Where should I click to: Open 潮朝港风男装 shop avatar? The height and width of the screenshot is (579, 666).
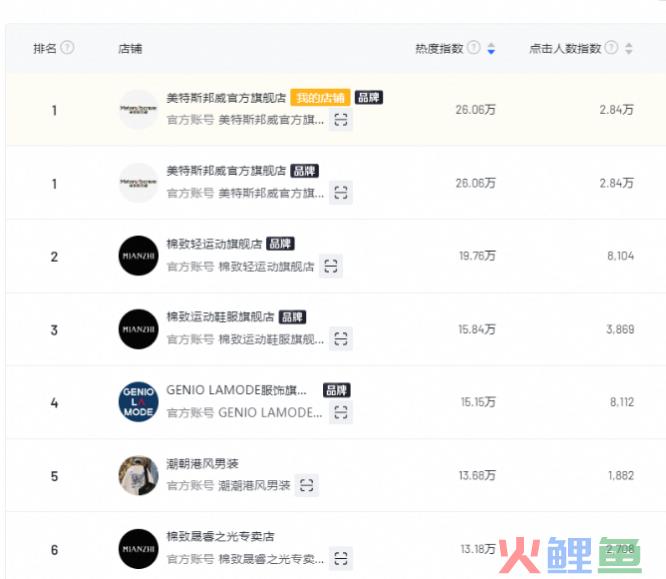(x=138, y=476)
